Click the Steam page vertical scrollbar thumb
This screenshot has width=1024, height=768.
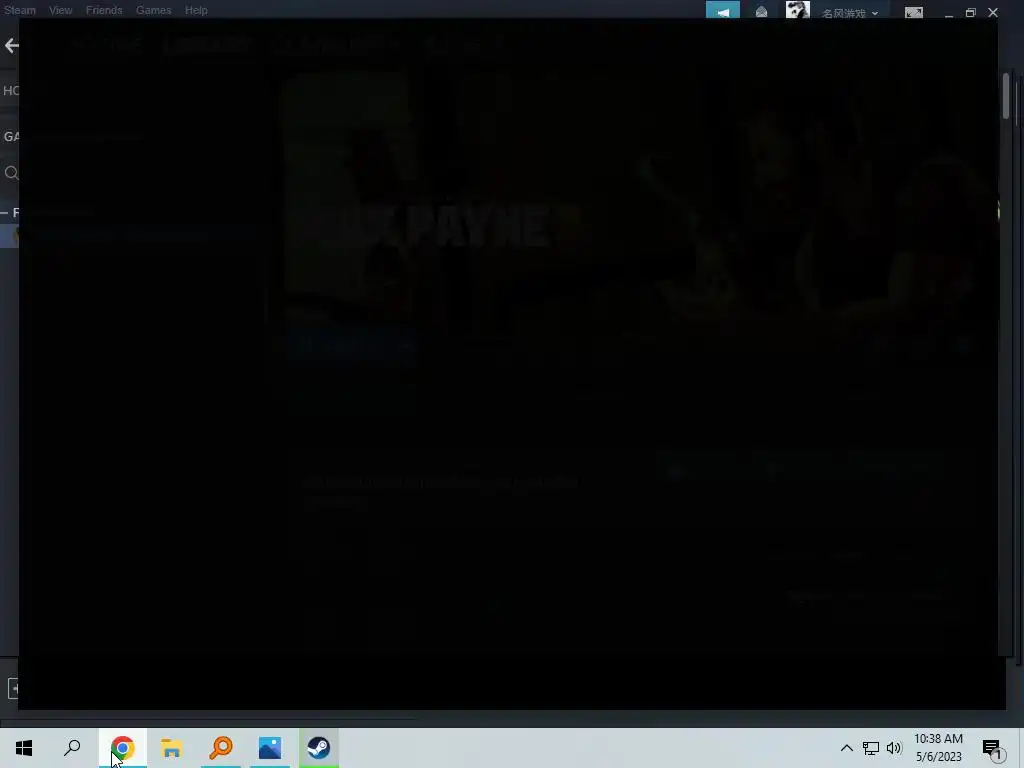[1006, 96]
